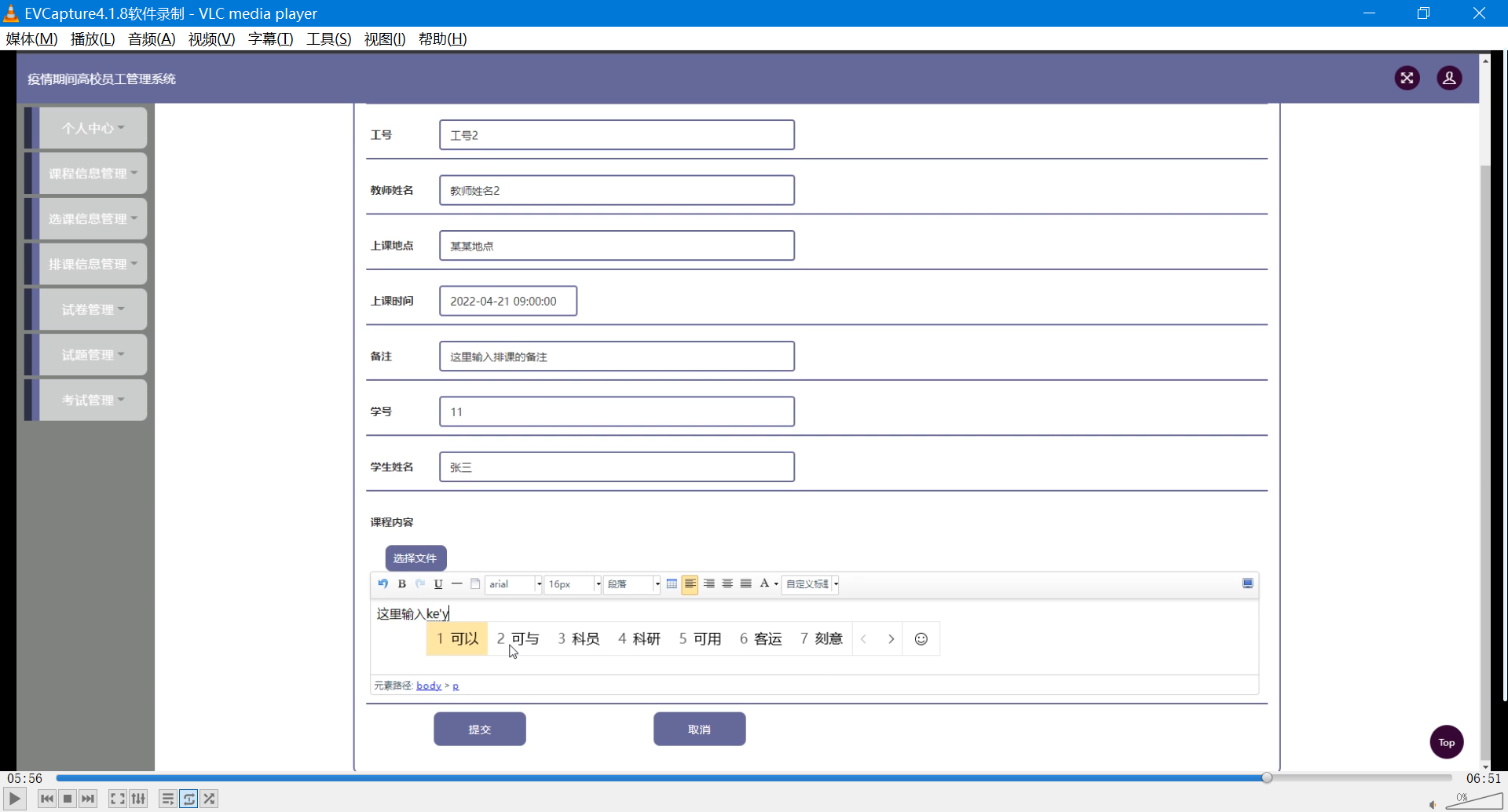Click the fullscreen toggle icon in the purple header

pyautogui.click(x=1407, y=78)
